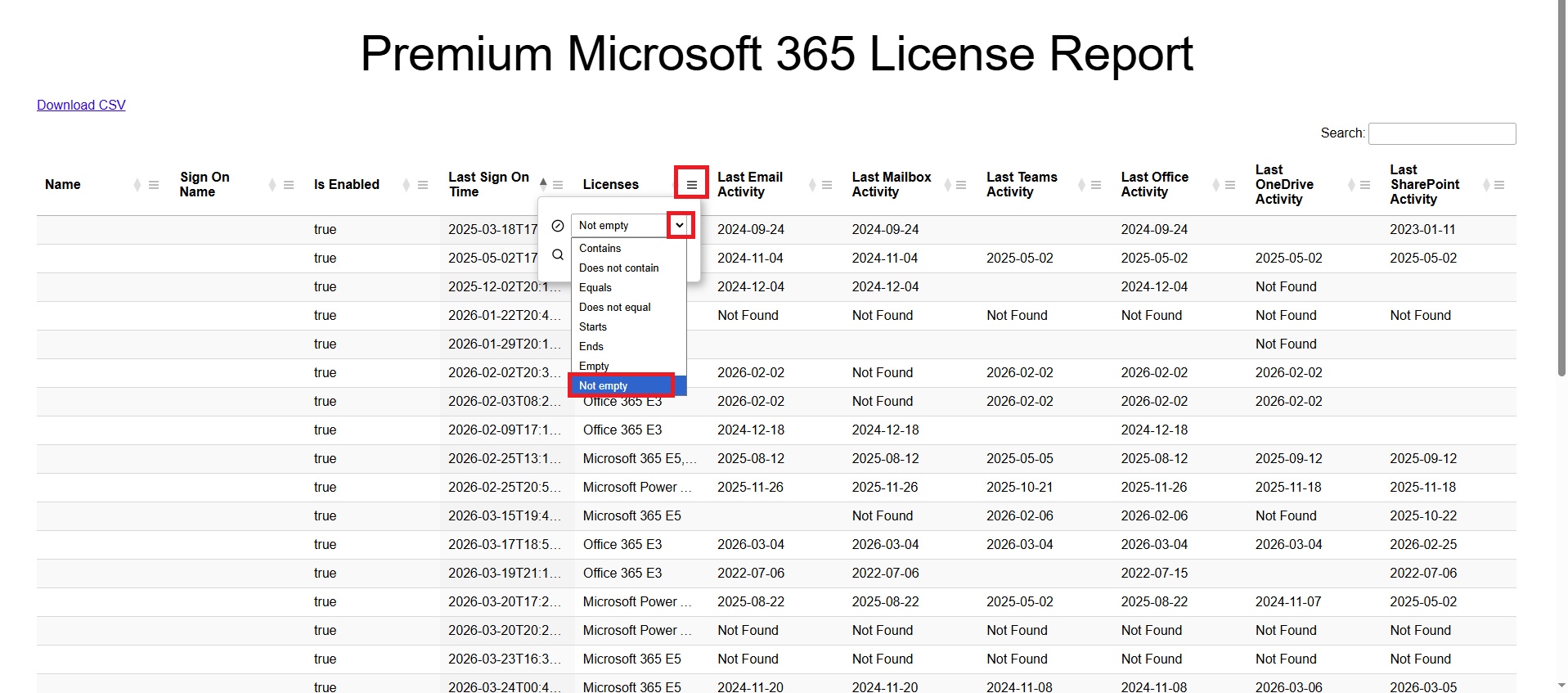The image size is (1568, 693).
Task: Toggle sort on Last Sign On Time column
Action: coord(543,185)
